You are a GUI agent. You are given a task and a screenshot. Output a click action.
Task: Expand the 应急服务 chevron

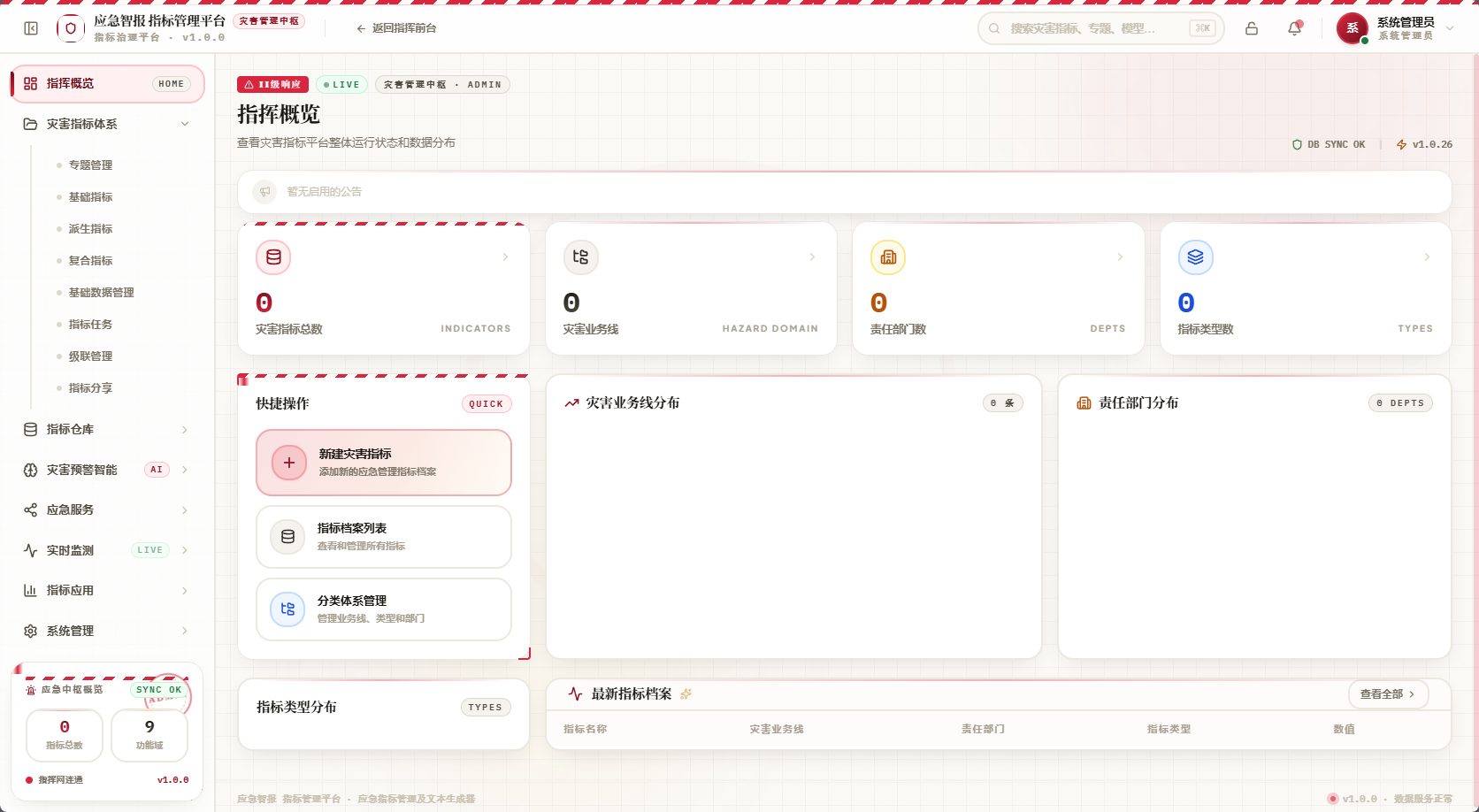click(x=185, y=509)
